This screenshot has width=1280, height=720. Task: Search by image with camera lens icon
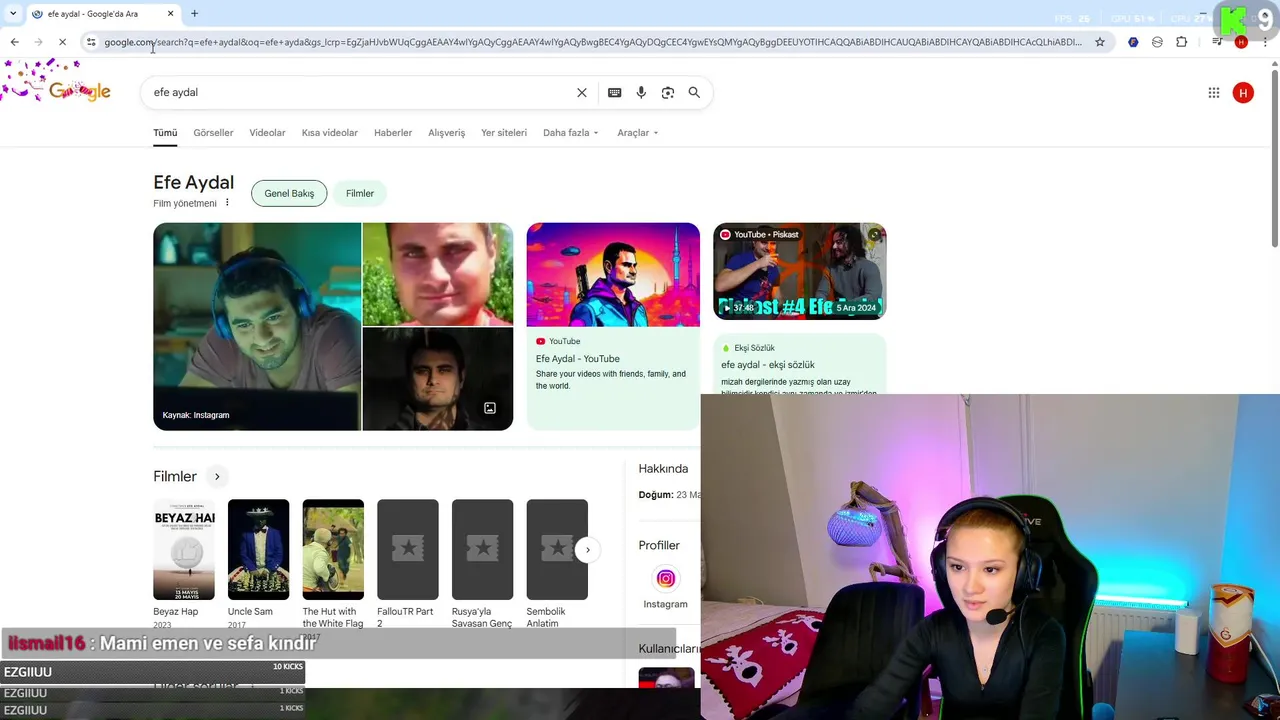tap(668, 92)
